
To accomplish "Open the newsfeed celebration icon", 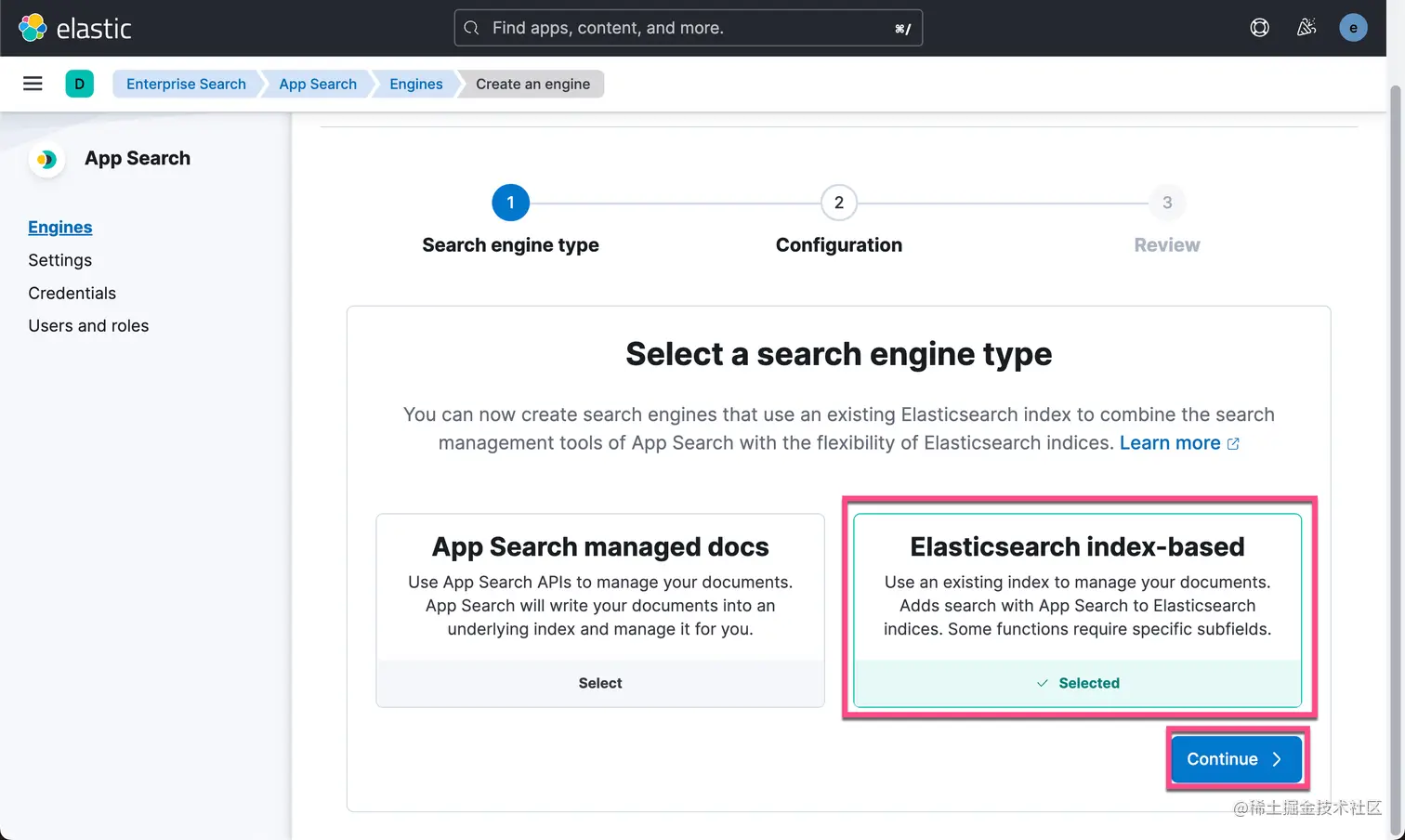I will 1307,28.
